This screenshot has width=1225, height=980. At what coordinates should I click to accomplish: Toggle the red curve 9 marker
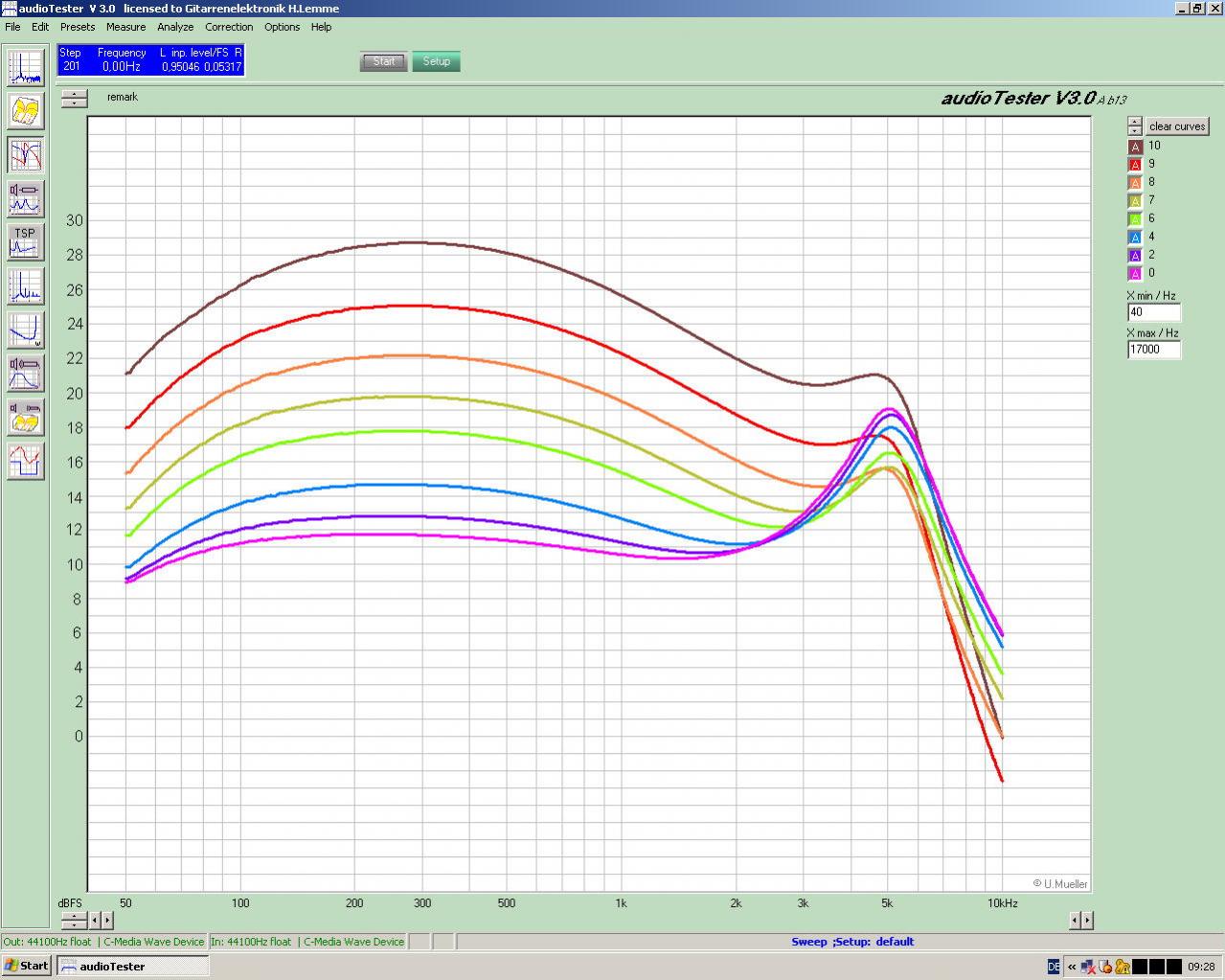click(1135, 165)
